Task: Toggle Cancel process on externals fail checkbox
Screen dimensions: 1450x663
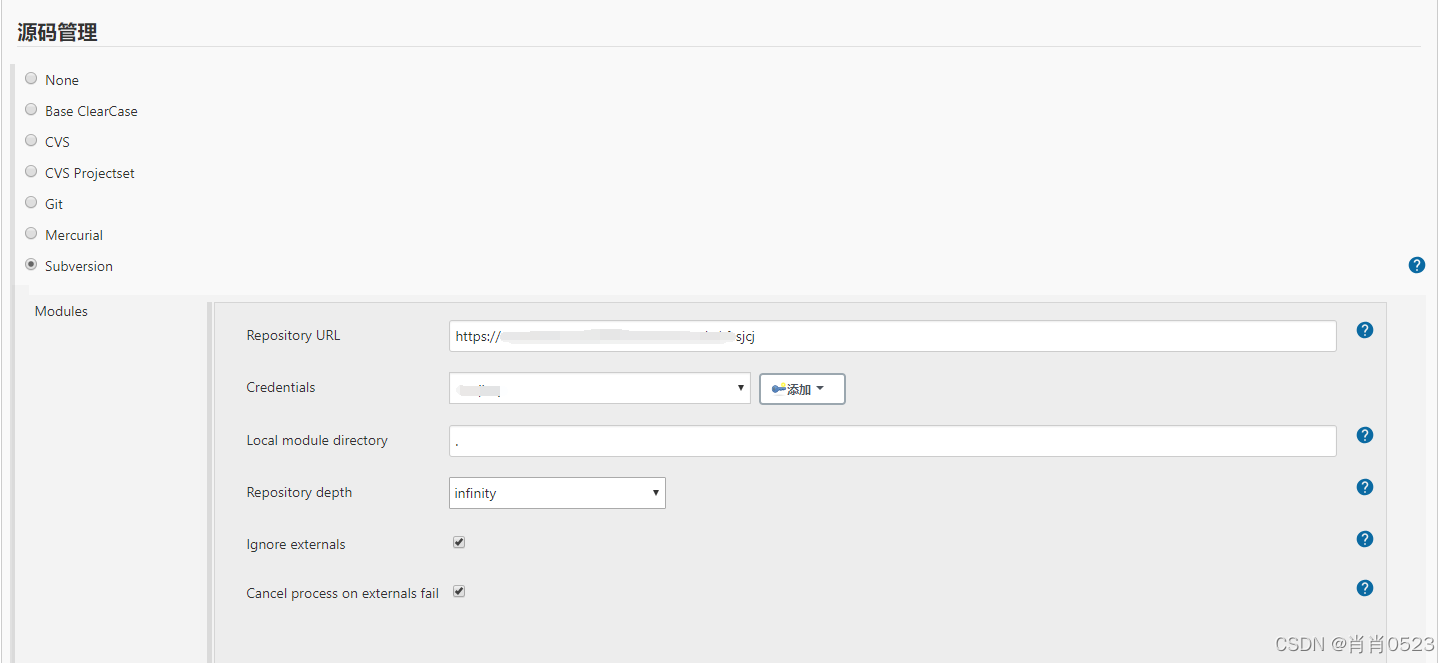Action: pyautogui.click(x=459, y=591)
